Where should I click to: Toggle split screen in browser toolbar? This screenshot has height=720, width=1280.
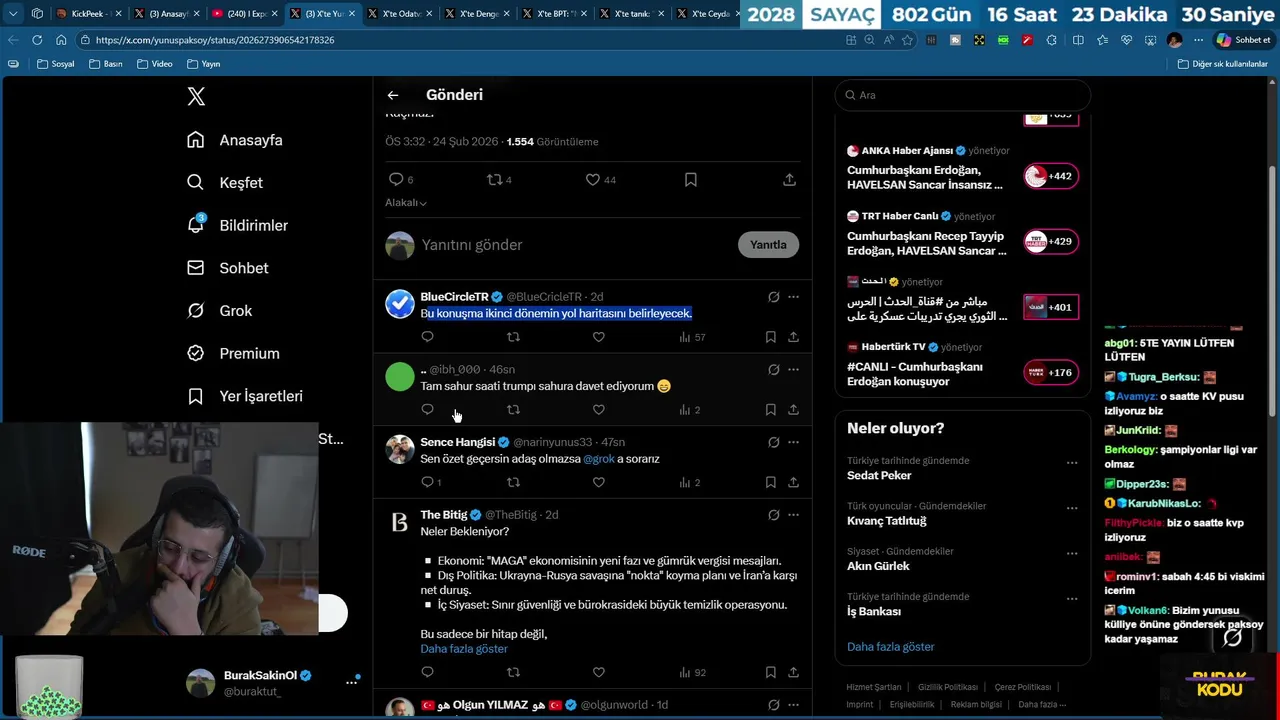click(1078, 40)
